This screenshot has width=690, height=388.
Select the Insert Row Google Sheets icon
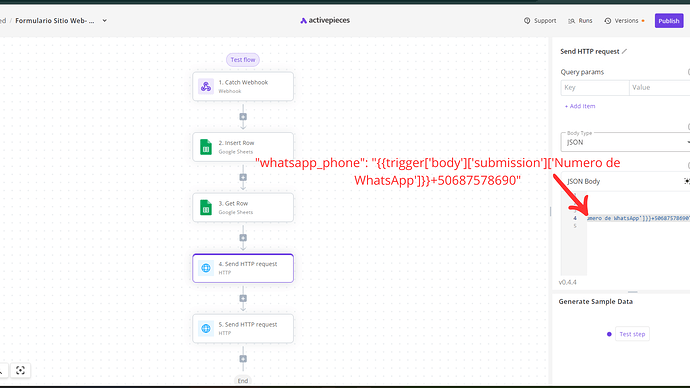click(x=206, y=147)
